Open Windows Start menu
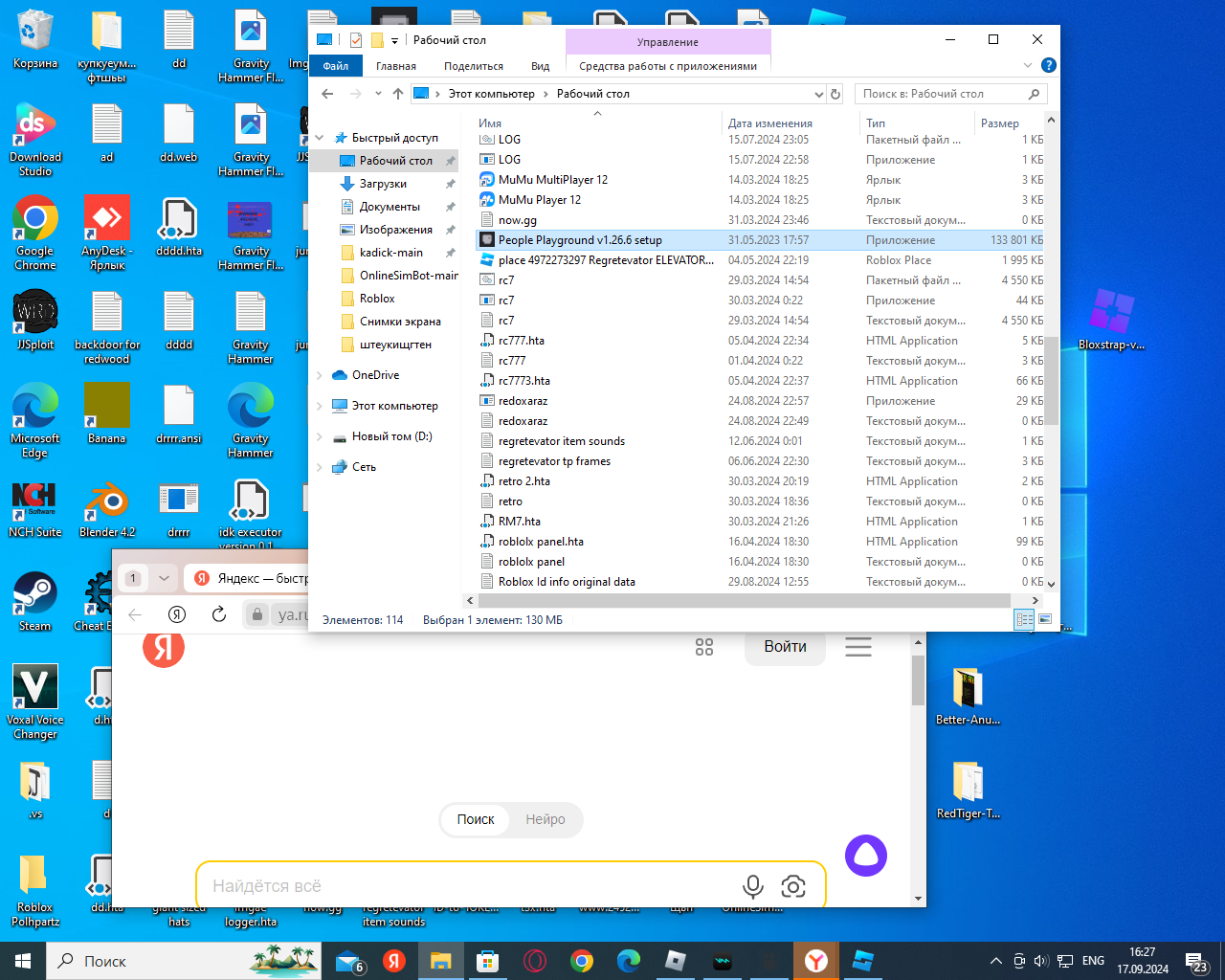 (x=23, y=961)
